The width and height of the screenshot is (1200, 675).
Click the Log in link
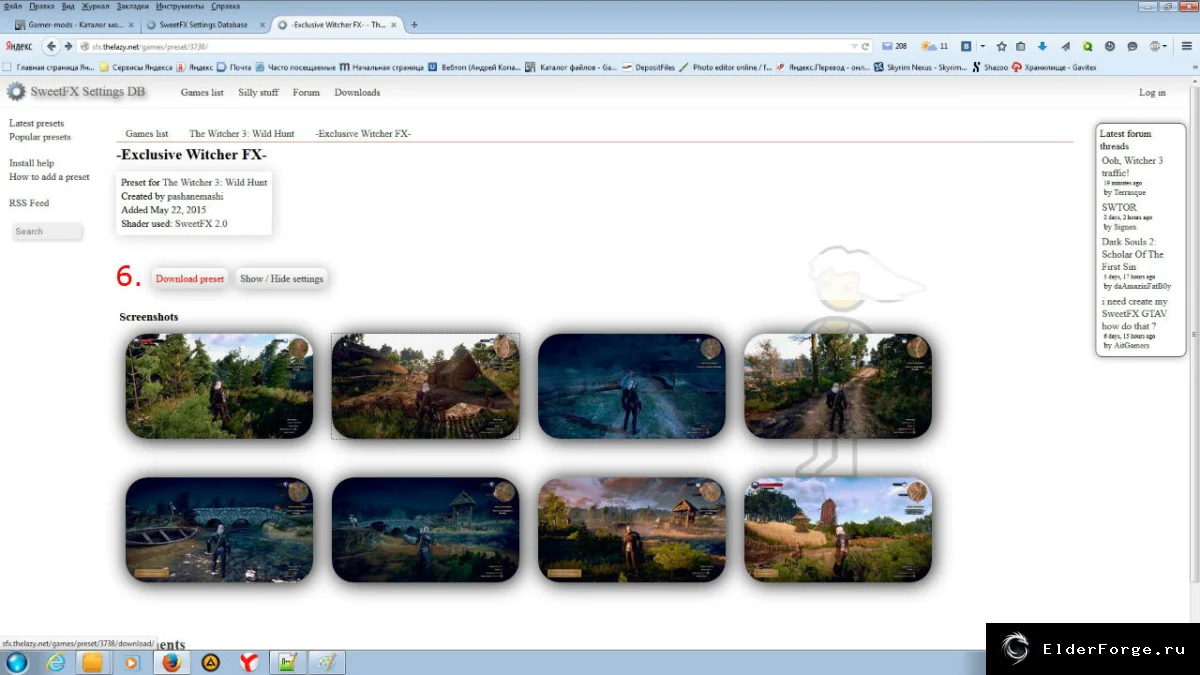pyautogui.click(x=1152, y=92)
